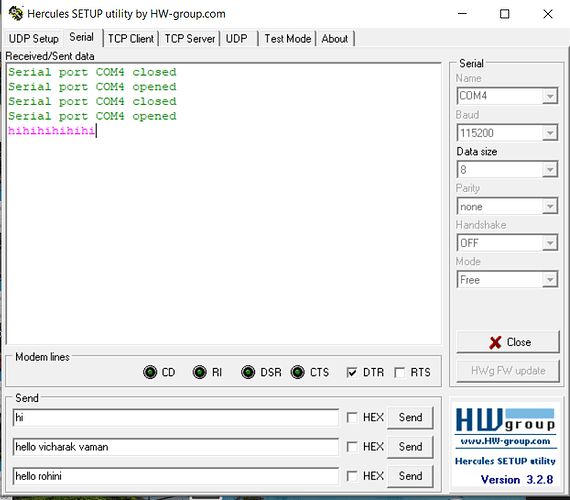
Task: Expand the Parity dropdown set to none
Action: [550, 207]
